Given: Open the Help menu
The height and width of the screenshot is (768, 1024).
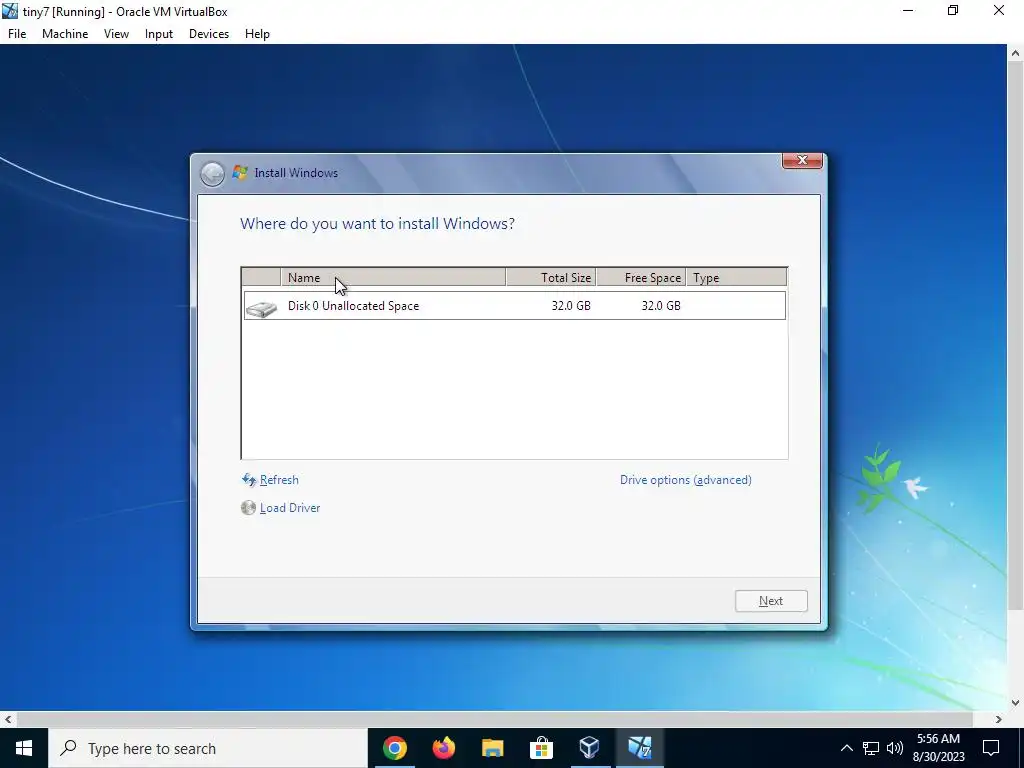Looking at the screenshot, I should coord(257,34).
